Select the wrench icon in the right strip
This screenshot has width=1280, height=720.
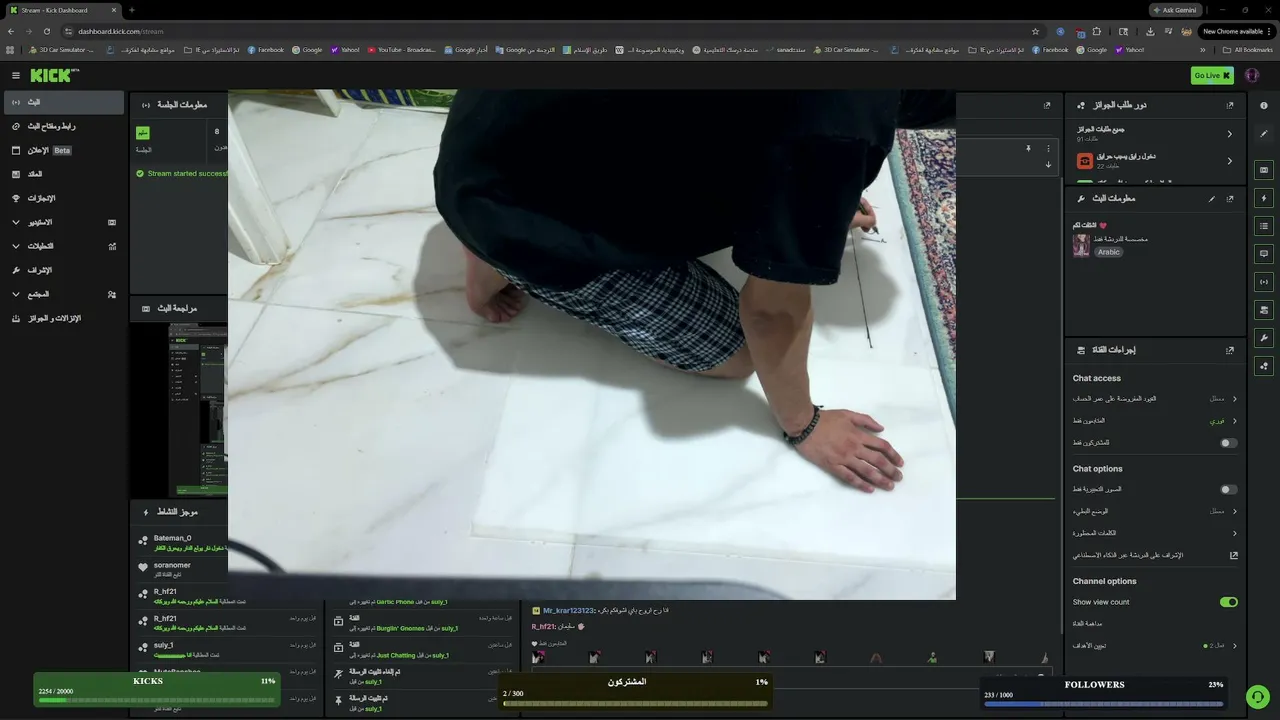click(x=1264, y=337)
